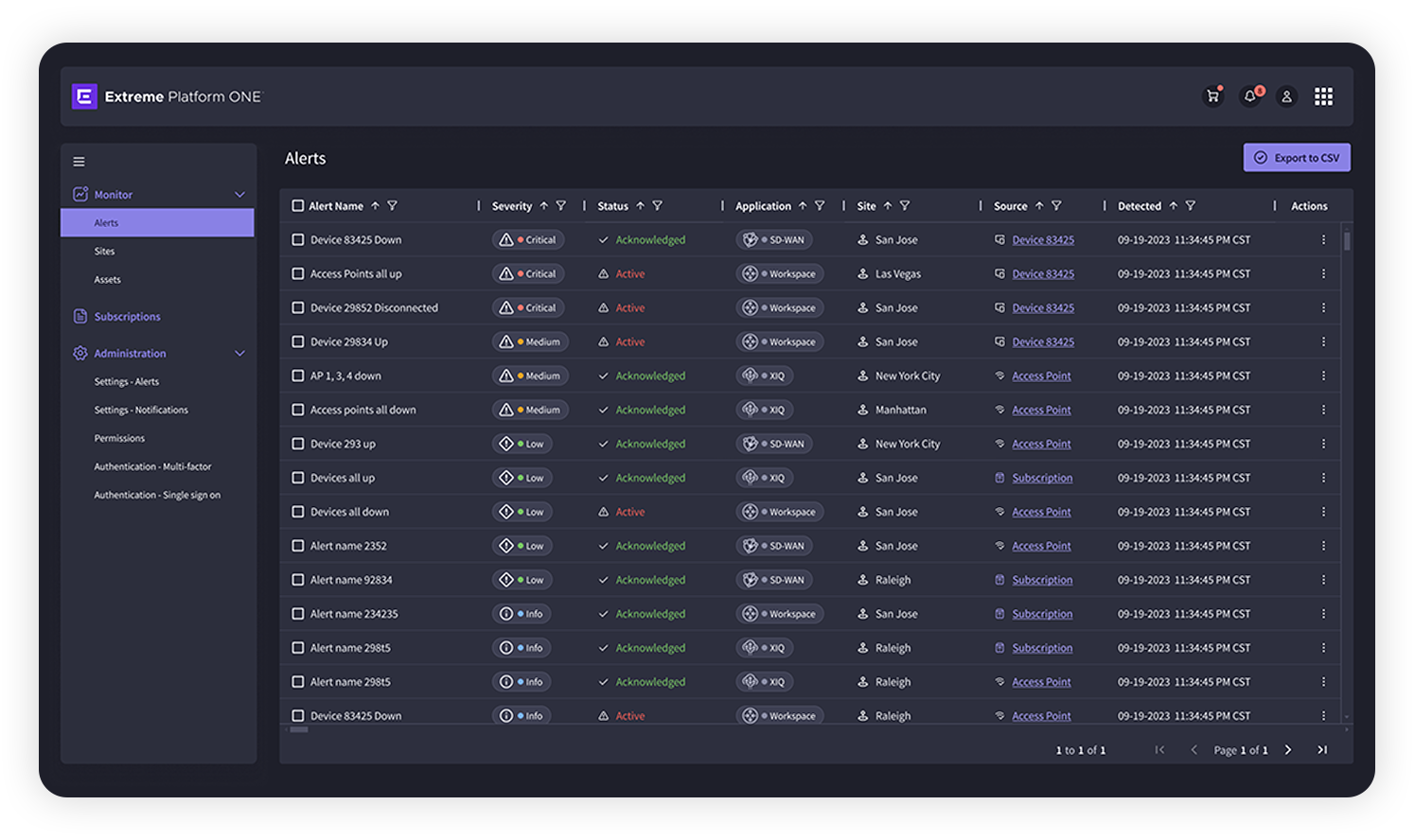Open the notifications bell
Screen dimensions: 1415x840
[1250, 96]
